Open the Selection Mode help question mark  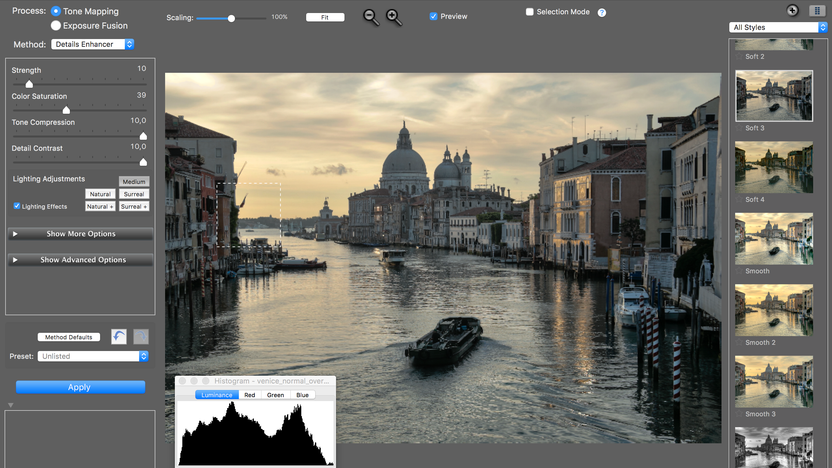tap(602, 12)
